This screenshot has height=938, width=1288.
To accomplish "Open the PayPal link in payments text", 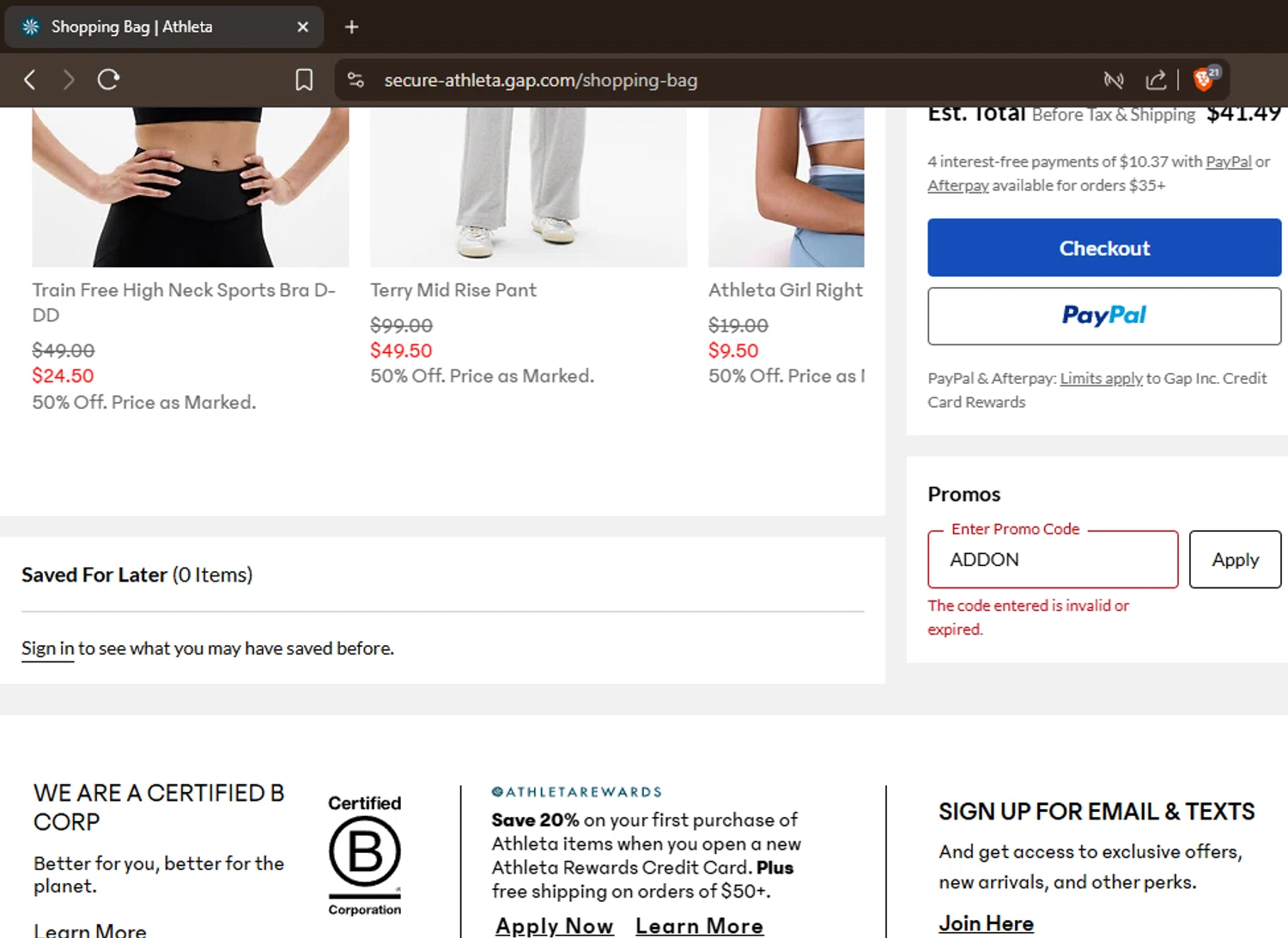I will coord(1229,161).
